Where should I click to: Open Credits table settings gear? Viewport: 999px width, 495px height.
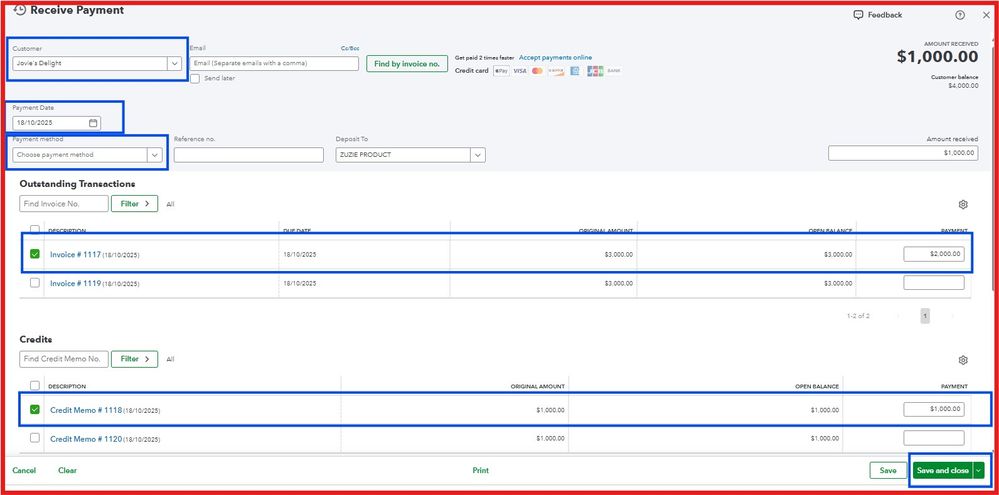(x=963, y=360)
